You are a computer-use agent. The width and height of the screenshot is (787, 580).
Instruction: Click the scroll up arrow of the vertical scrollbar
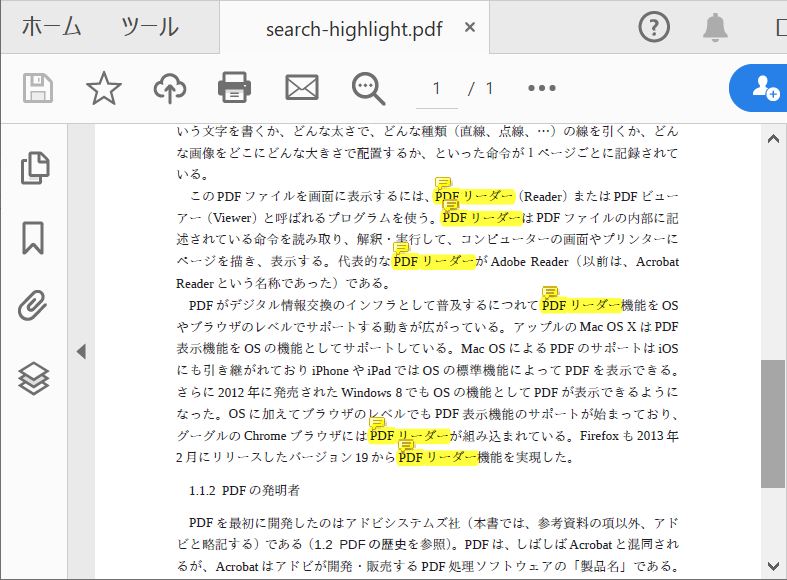click(773, 139)
